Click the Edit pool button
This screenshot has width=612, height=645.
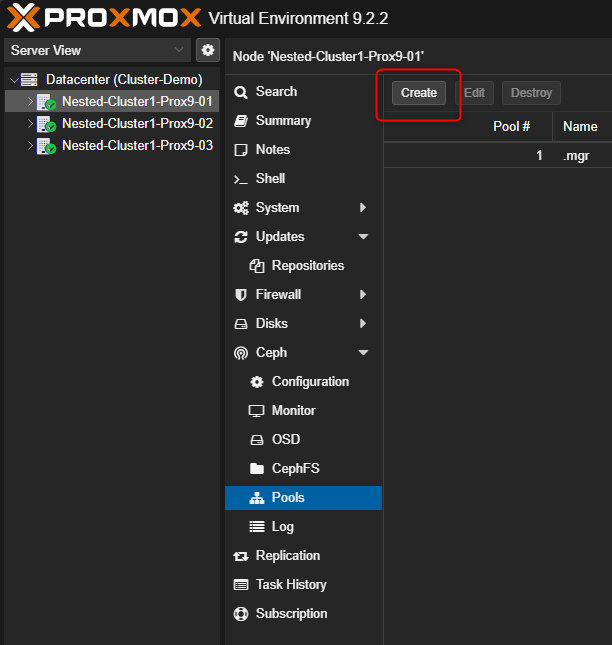tap(474, 93)
